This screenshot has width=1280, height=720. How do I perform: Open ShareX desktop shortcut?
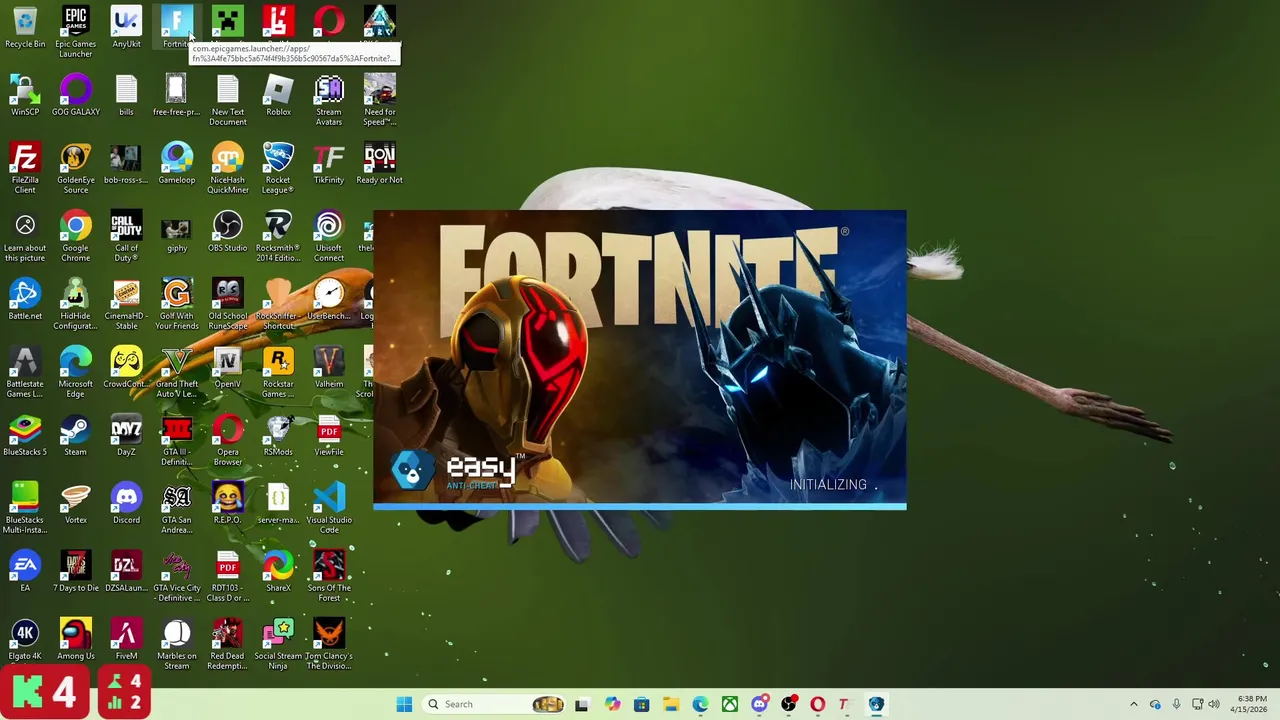278,571
